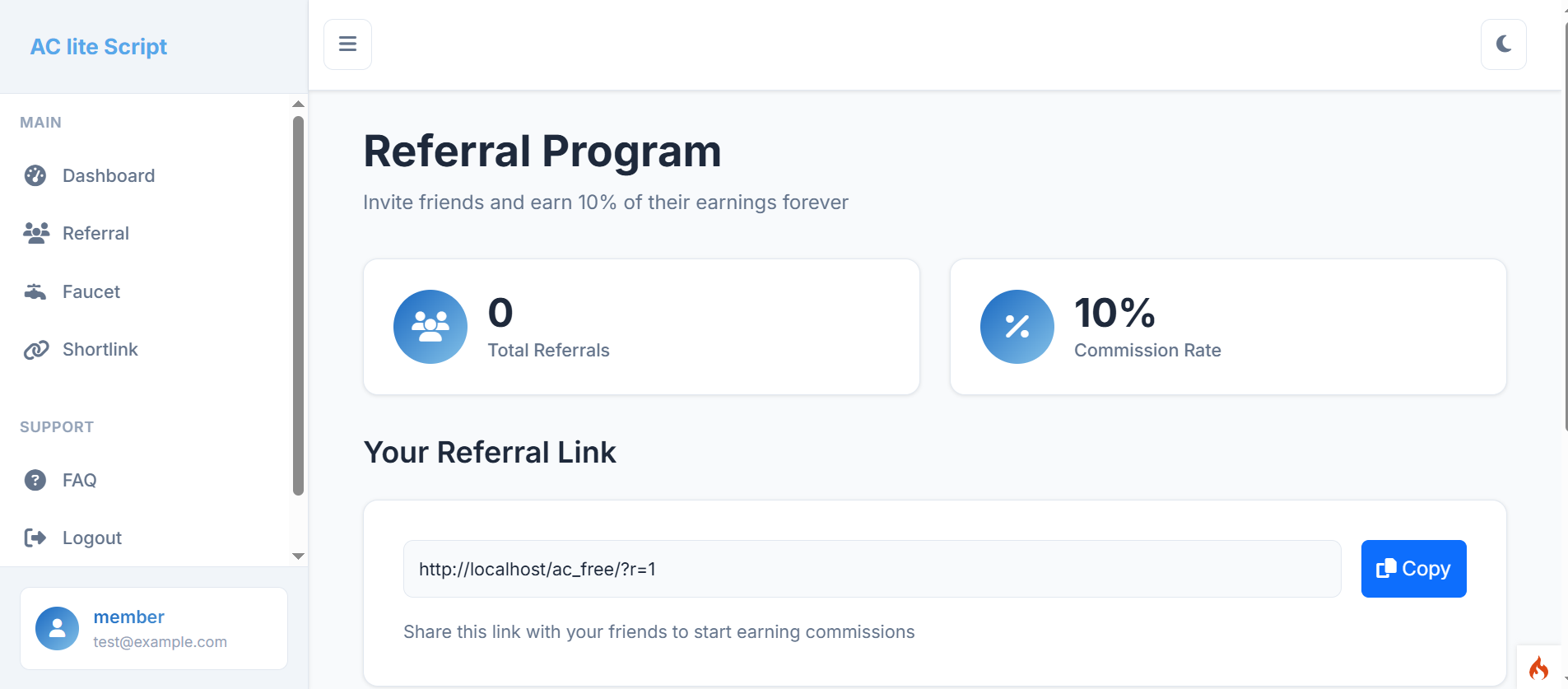The width and height of the screenshot is (1568, 689).
Task: Click the Shortlink chain icon
Action: click(x=36, y=350)
